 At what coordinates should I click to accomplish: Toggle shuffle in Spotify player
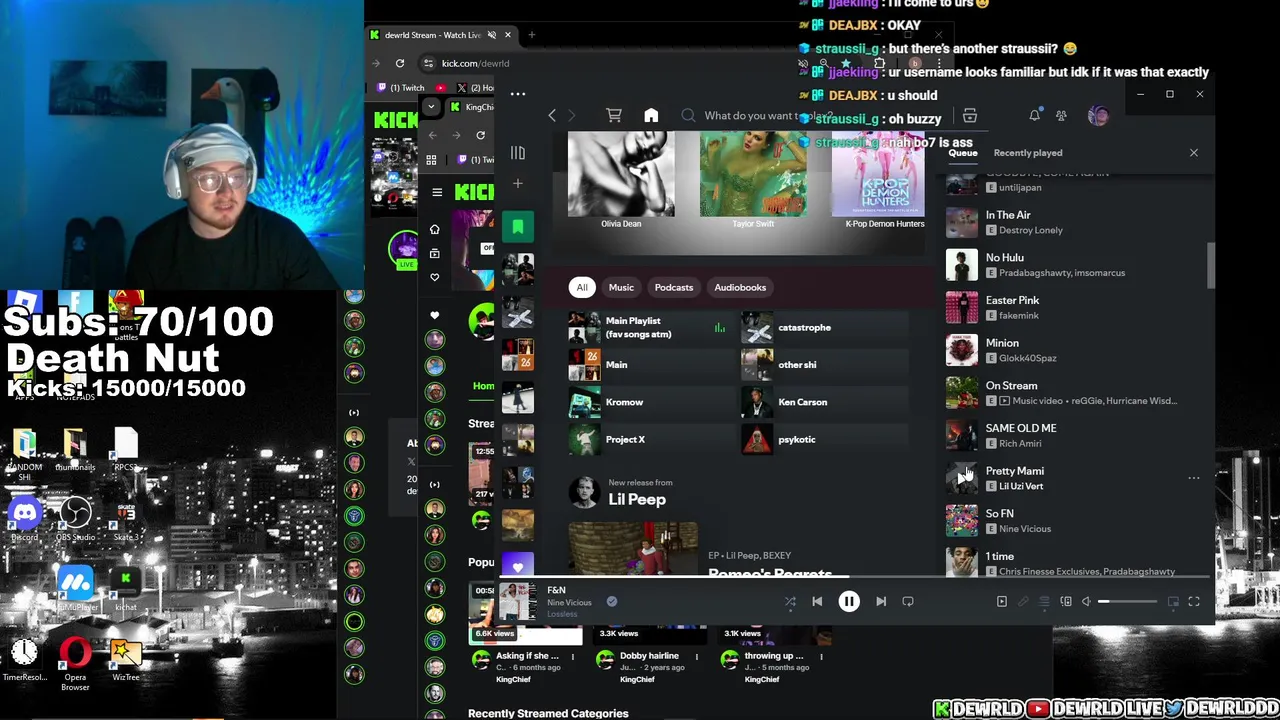[x=790, y=602]
